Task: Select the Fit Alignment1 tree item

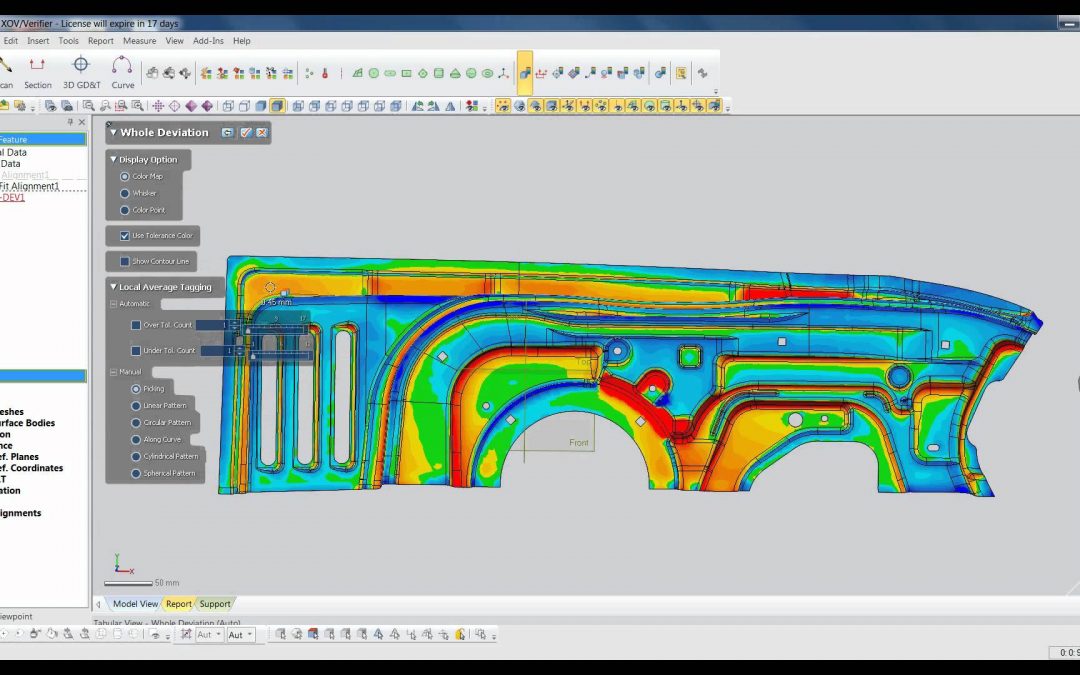Action: click(x=30, y=186)
